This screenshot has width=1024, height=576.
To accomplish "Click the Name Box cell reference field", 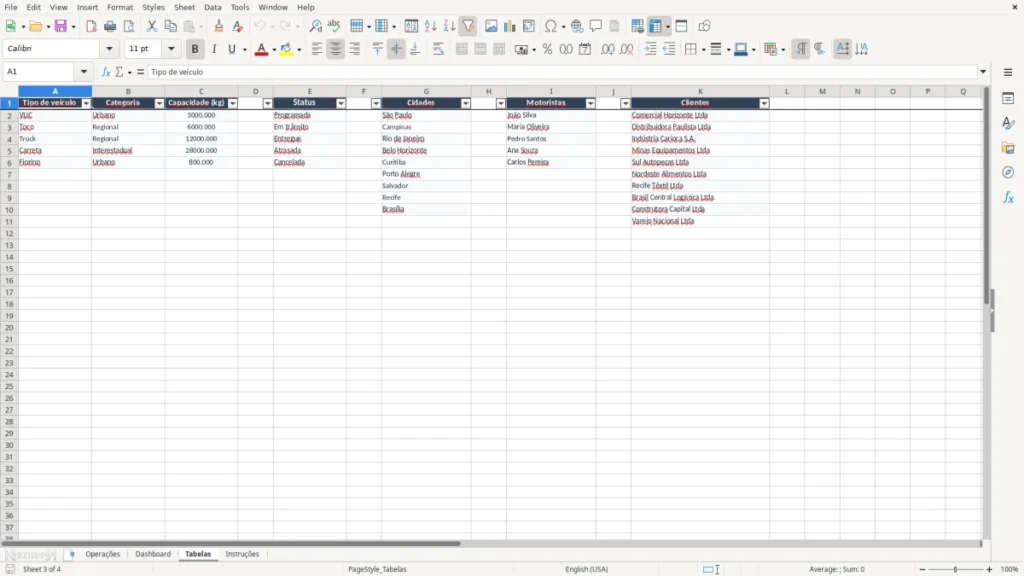I will [x=40, y=72].
